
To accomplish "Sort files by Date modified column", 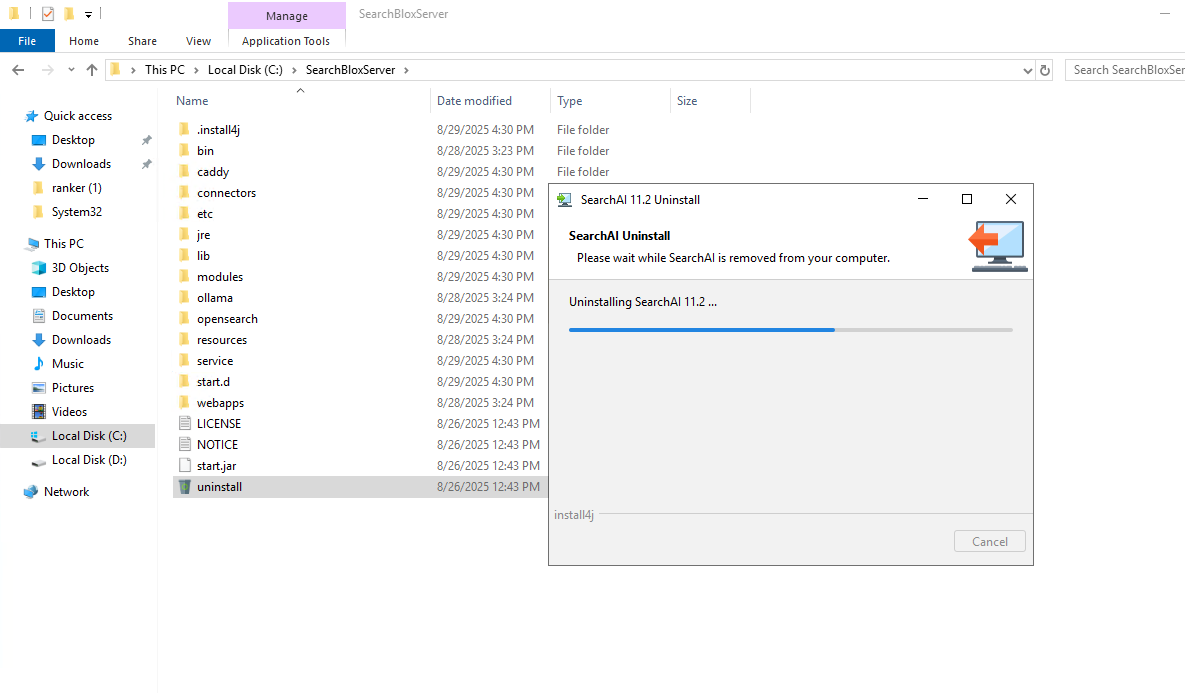I will (491, 101).
